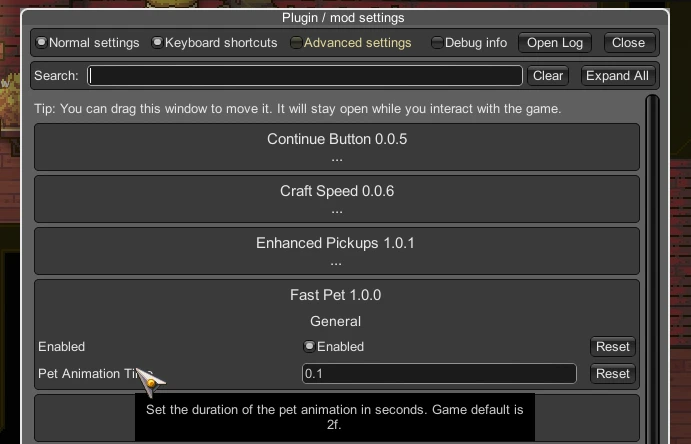Expand All plugin sections

pyautogui.click(x=617, y=76)
